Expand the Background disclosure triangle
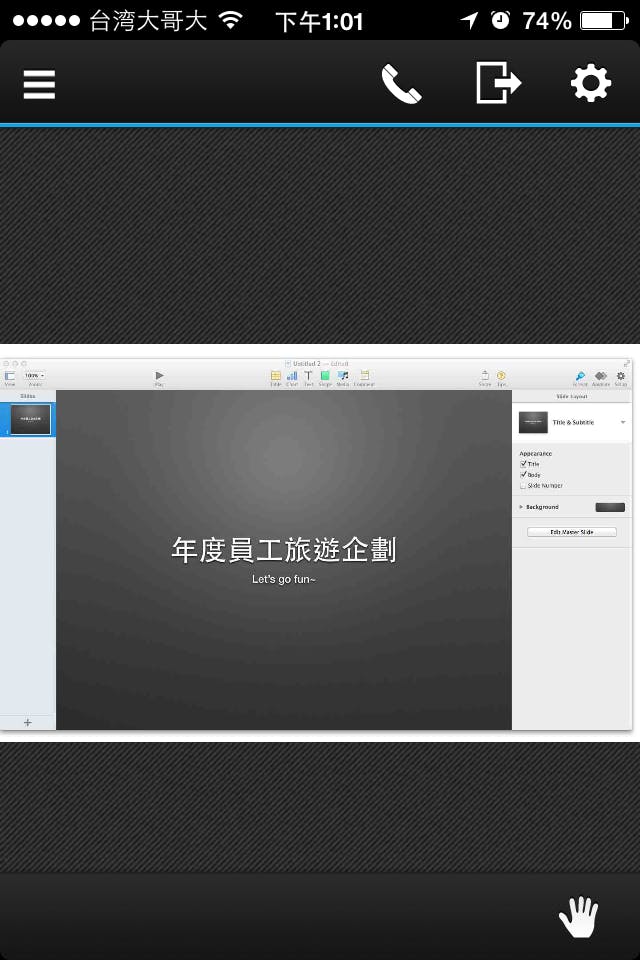 point(521,508)
